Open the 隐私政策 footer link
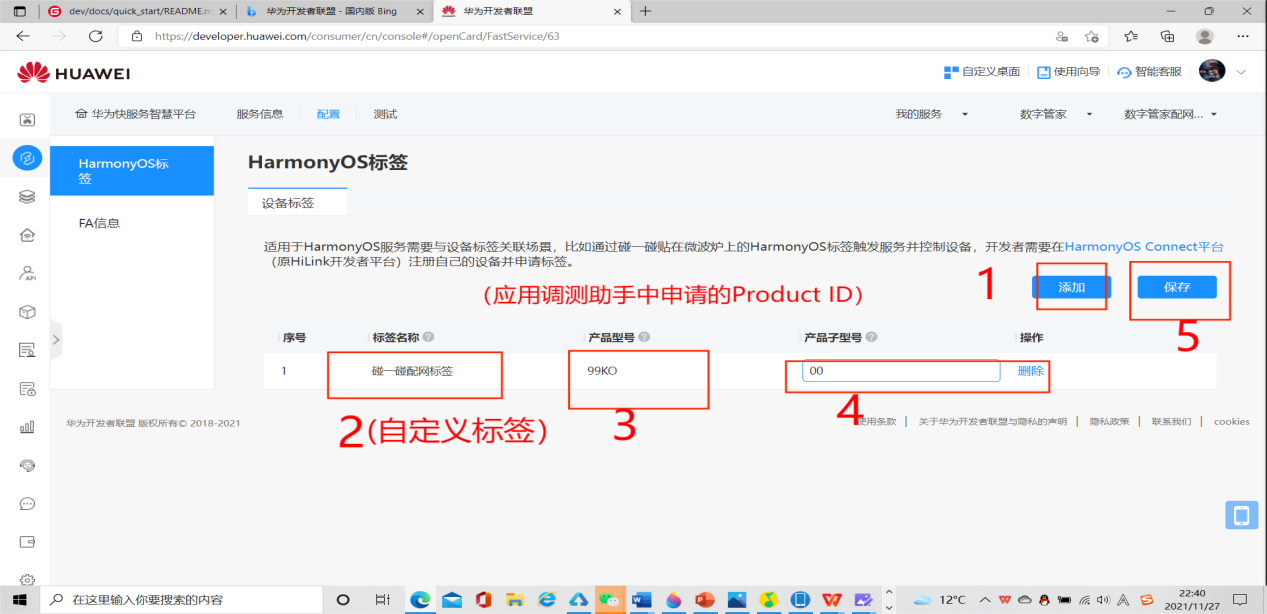1267x614 pixels. tap(1109, 422)
